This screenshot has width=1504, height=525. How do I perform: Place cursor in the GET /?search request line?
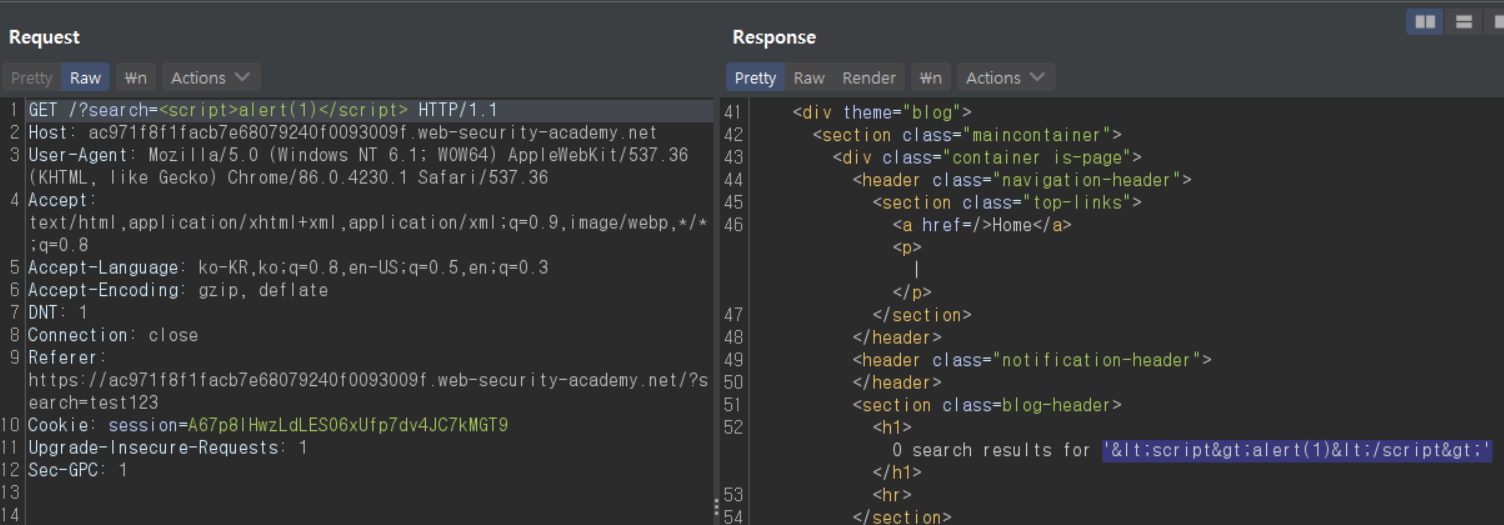pos(262,110)
